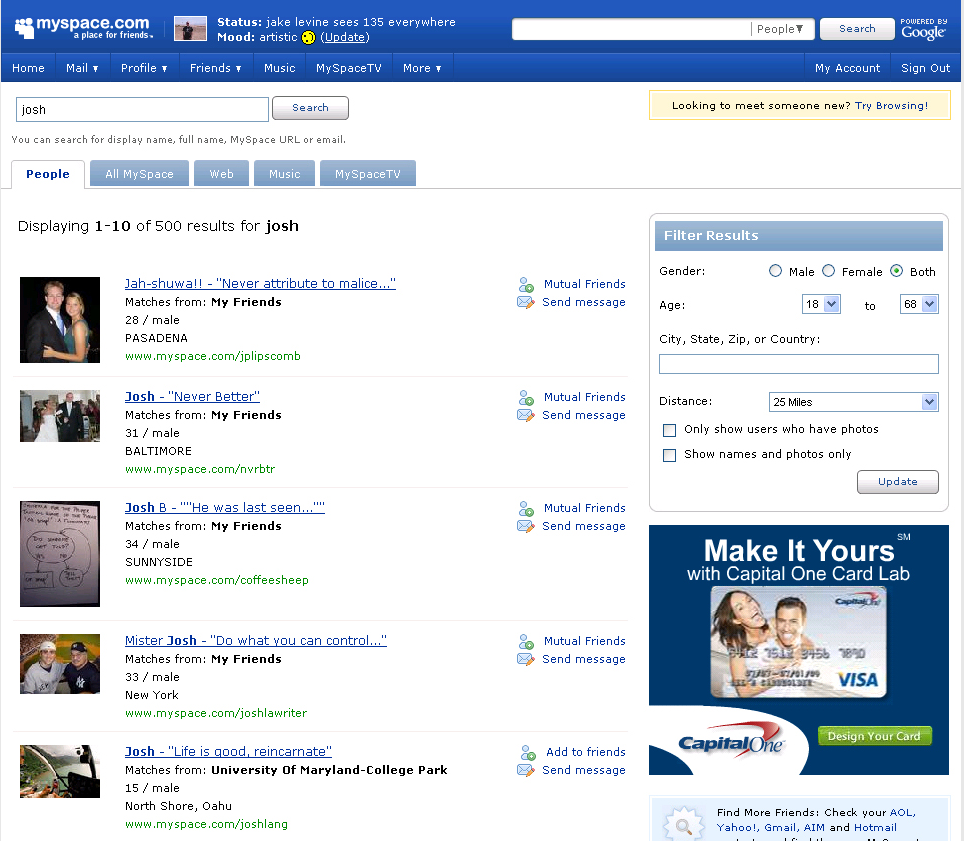This screenshot has width=964, height=841.
Task: Open the Distance dropdown showing 25 Miles
Action: pos(853,402)
